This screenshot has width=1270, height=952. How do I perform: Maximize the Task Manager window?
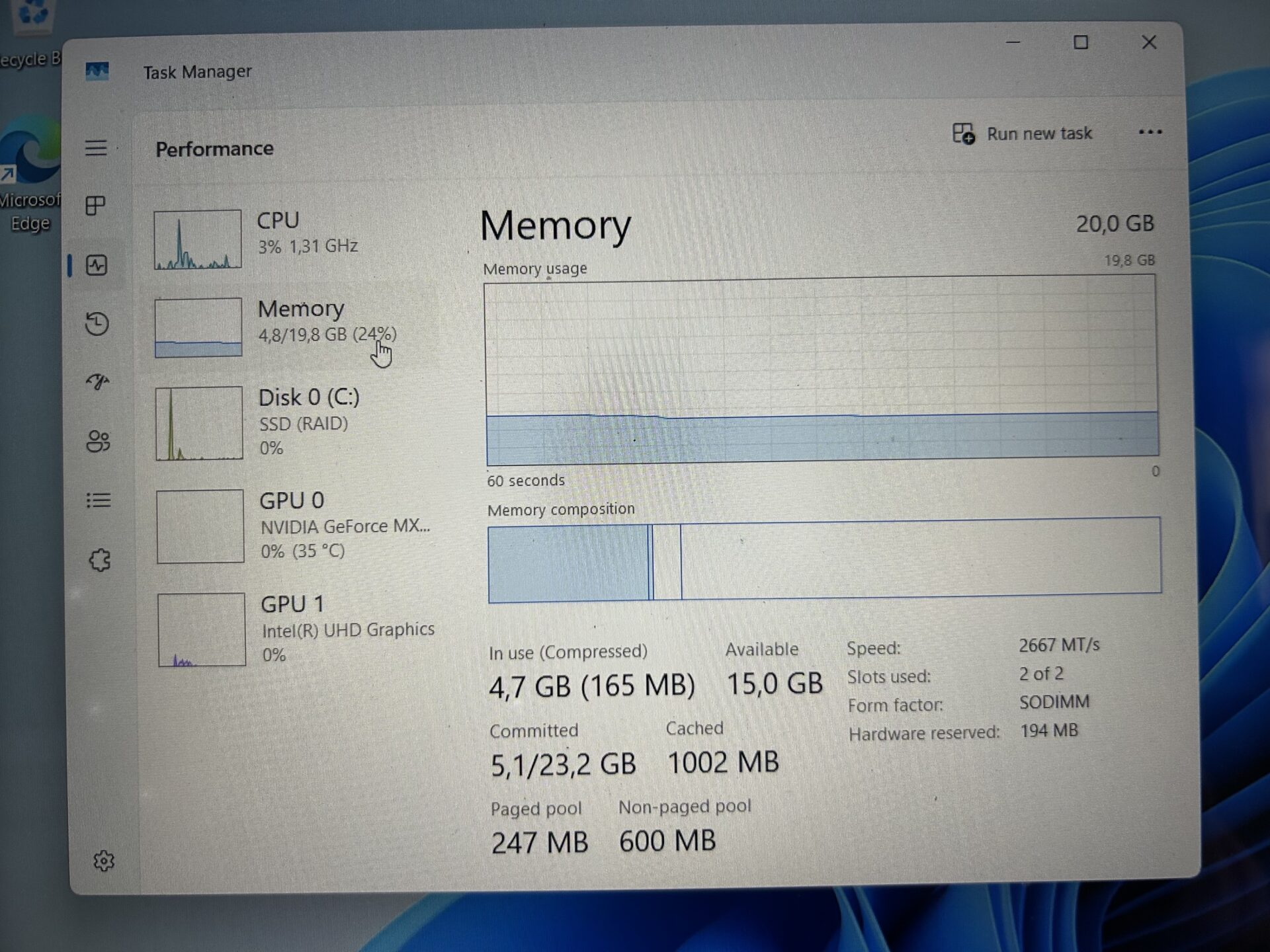click(1080, 43)
